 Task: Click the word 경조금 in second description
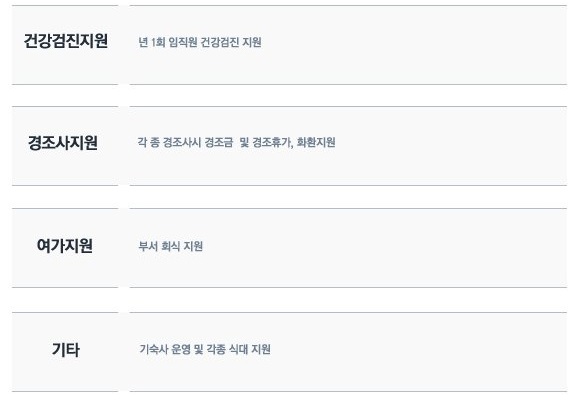point(219,142)
